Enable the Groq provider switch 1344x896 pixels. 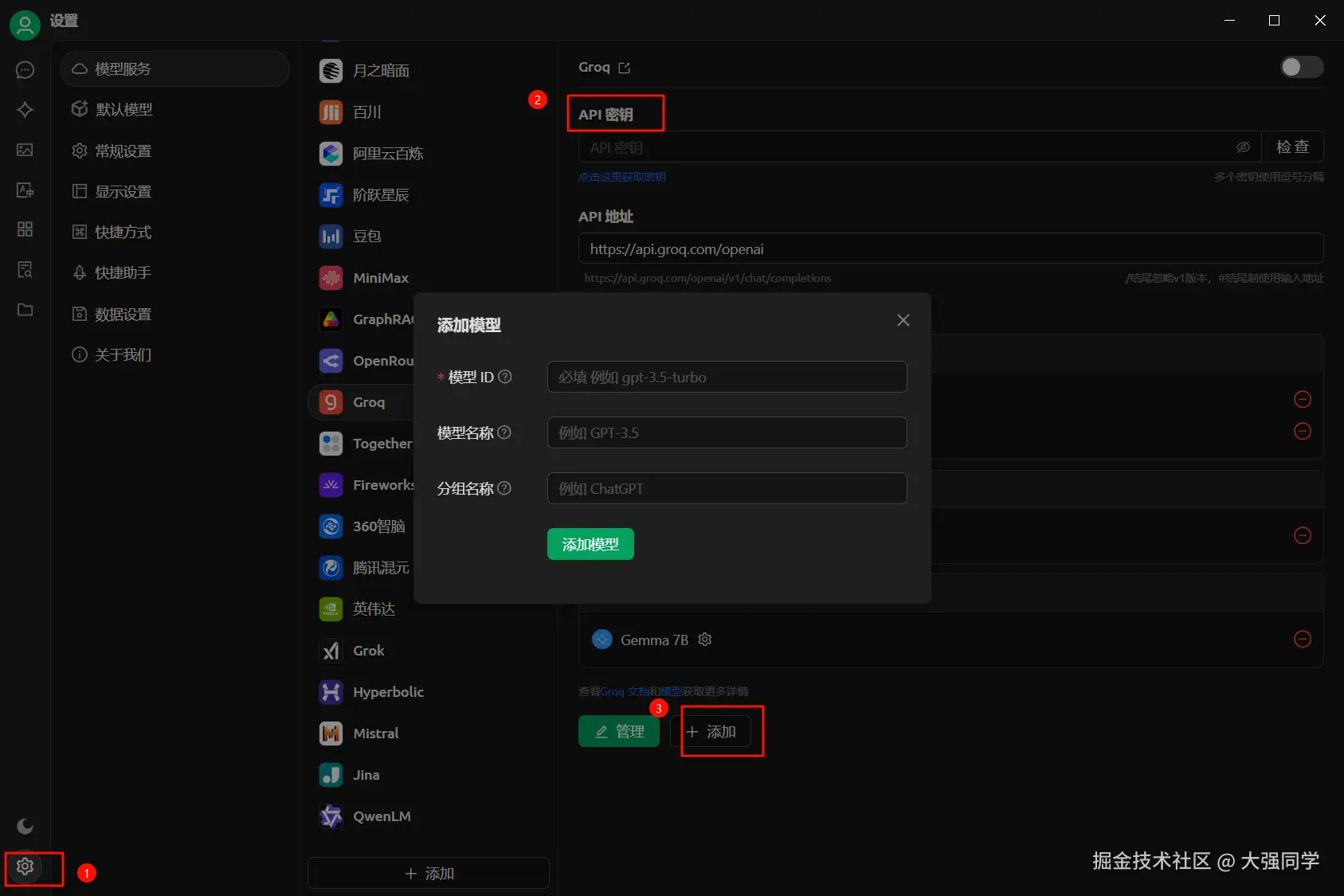click(x=1302, y=67)
